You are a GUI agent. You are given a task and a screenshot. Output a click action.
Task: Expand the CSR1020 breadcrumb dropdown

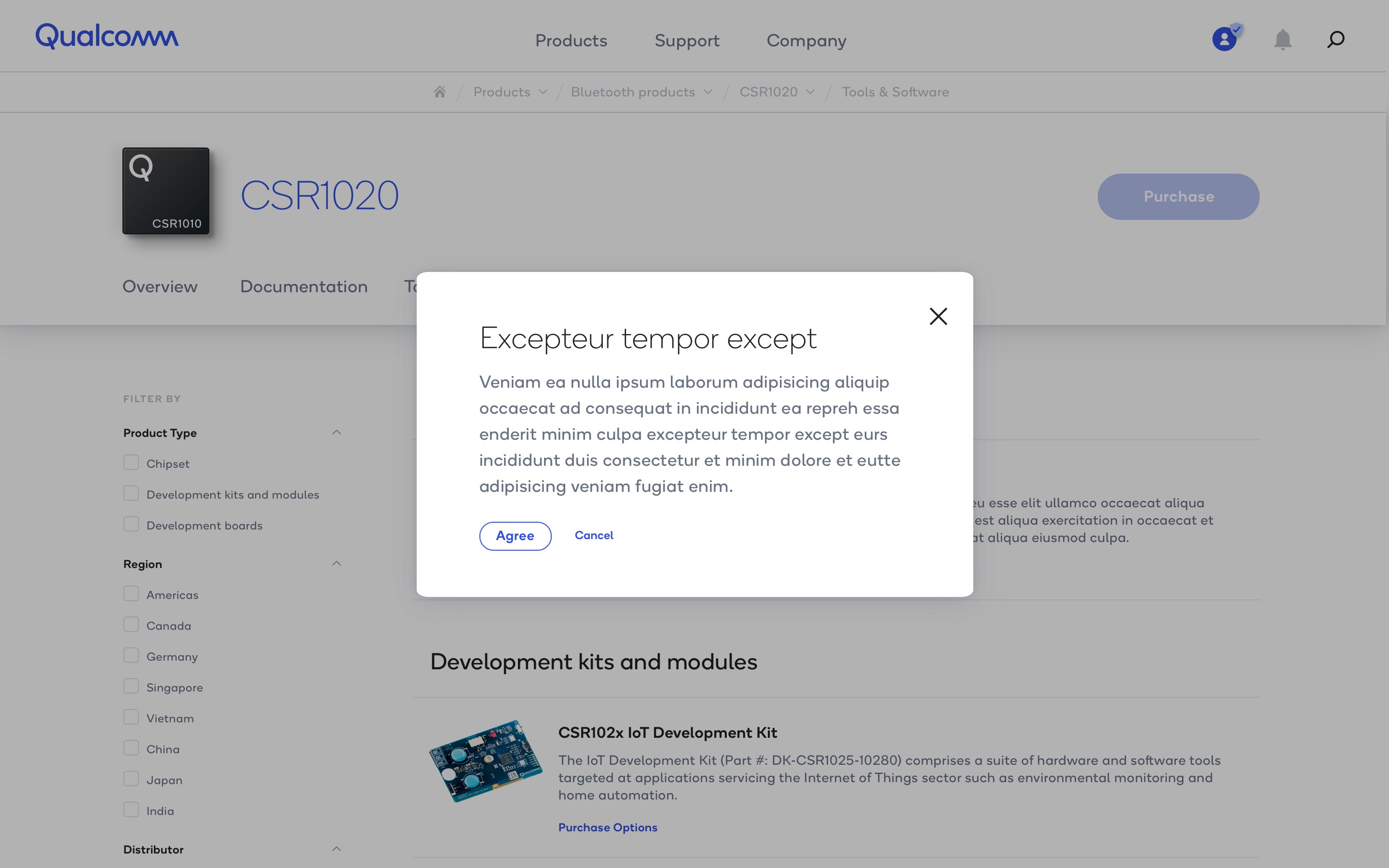(x=810, y=92)
